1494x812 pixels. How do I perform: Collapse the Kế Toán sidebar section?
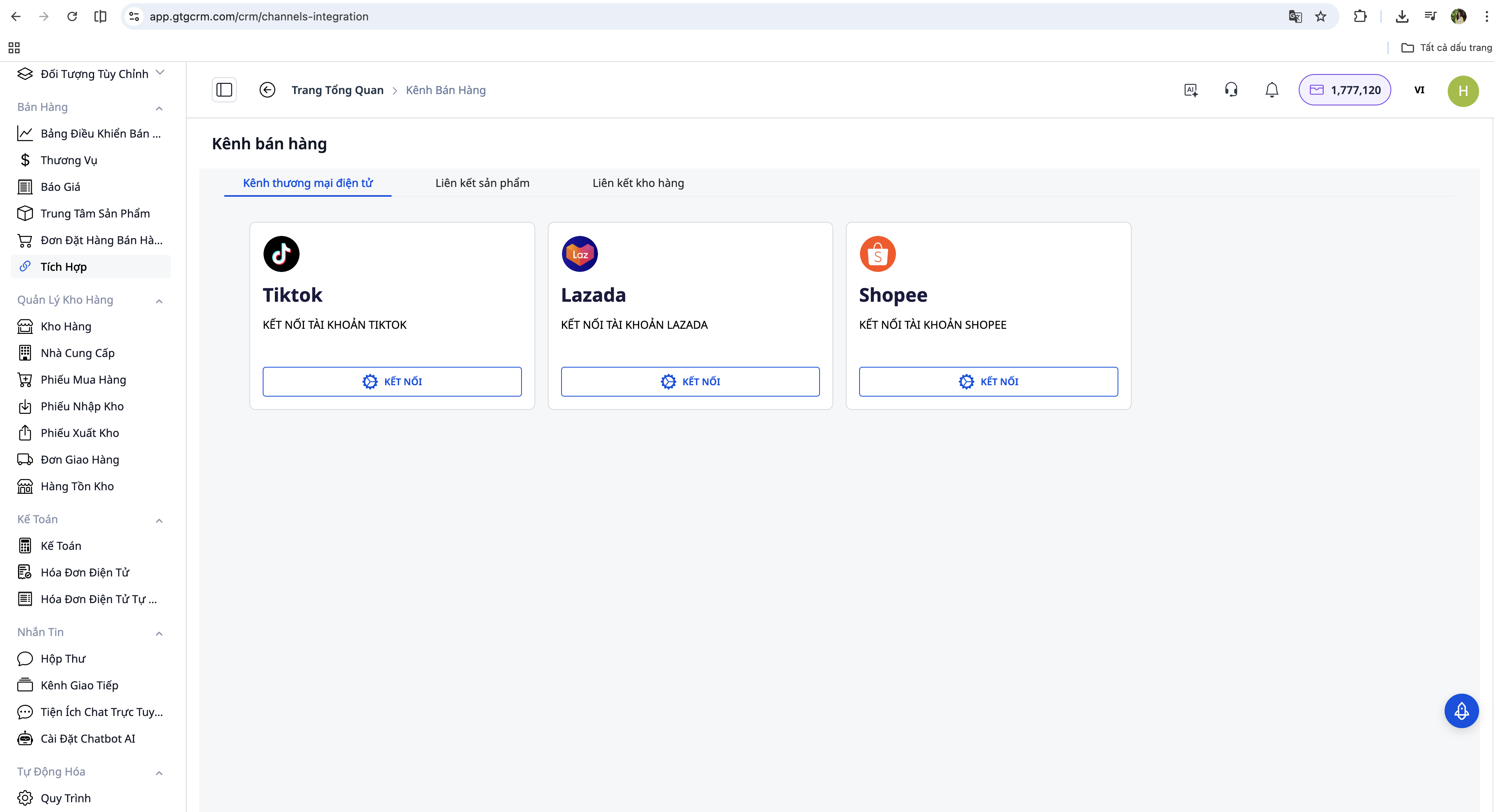tap(159, 520)
